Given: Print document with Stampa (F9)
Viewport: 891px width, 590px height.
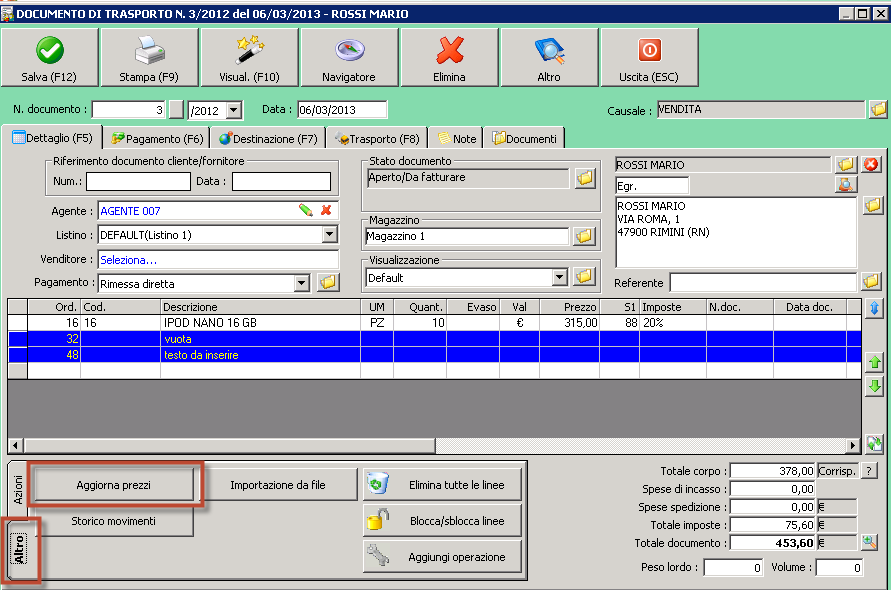Looking at the screenshot, I should tap(150, 58).
